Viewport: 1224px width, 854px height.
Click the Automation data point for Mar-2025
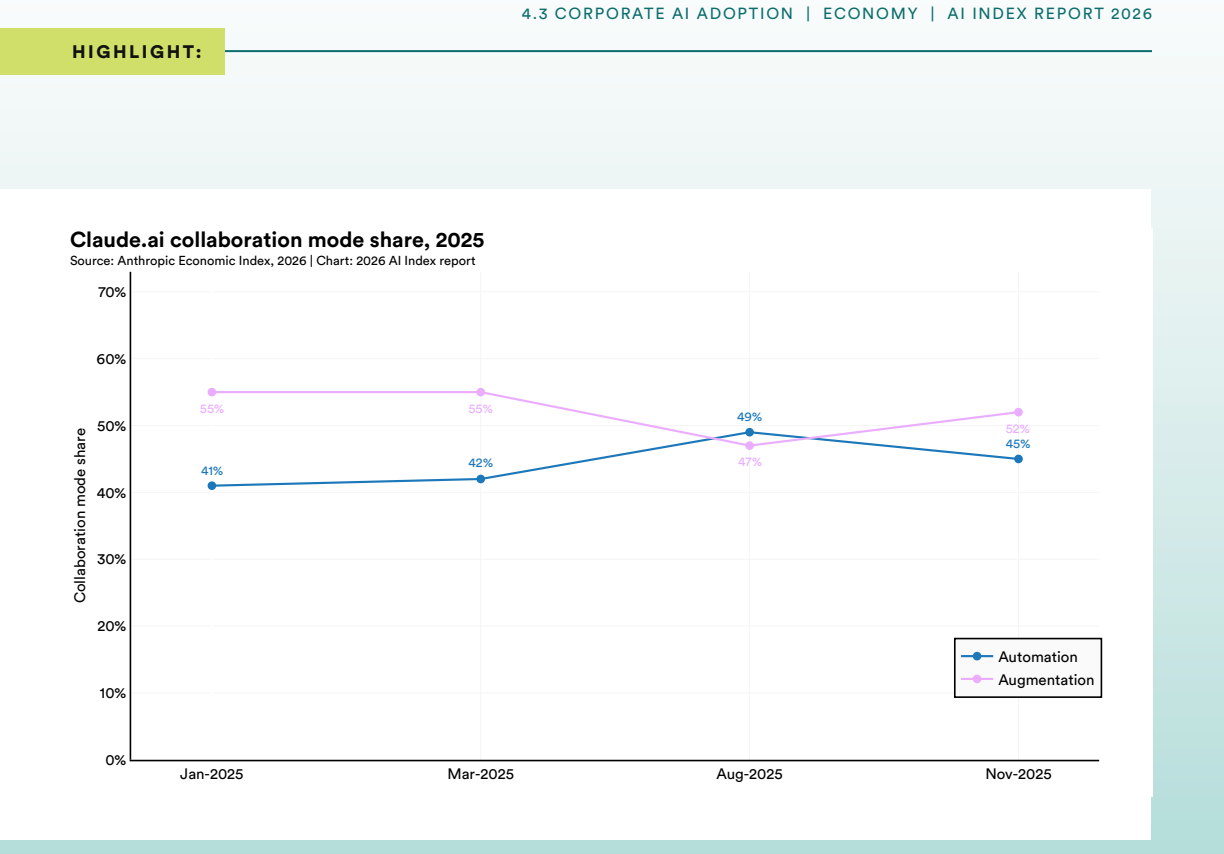tap(481, 479)
